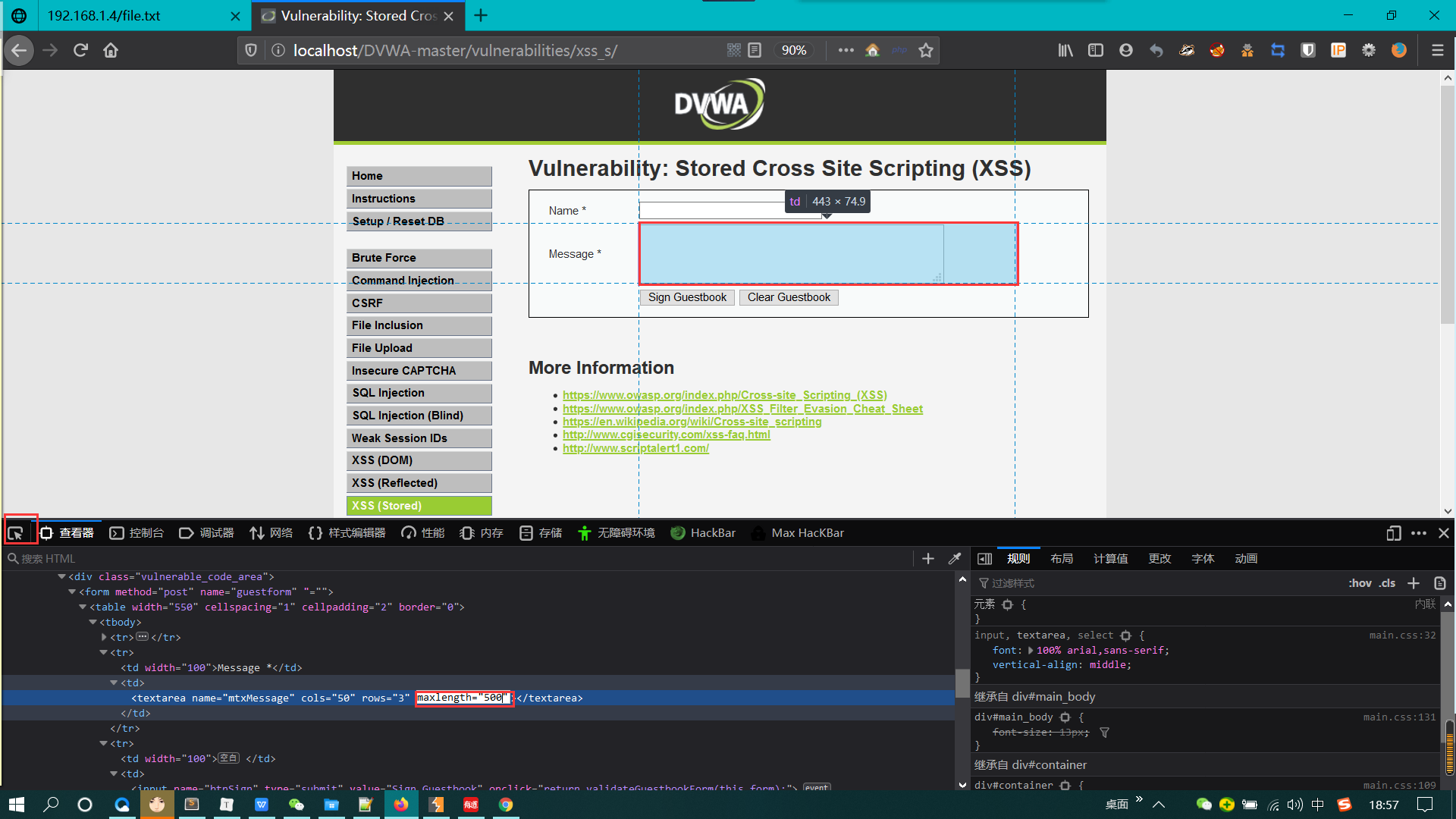Toggle the .cls class editor panel
The width and height of the screenshot is (1456, 819).
1389,582
